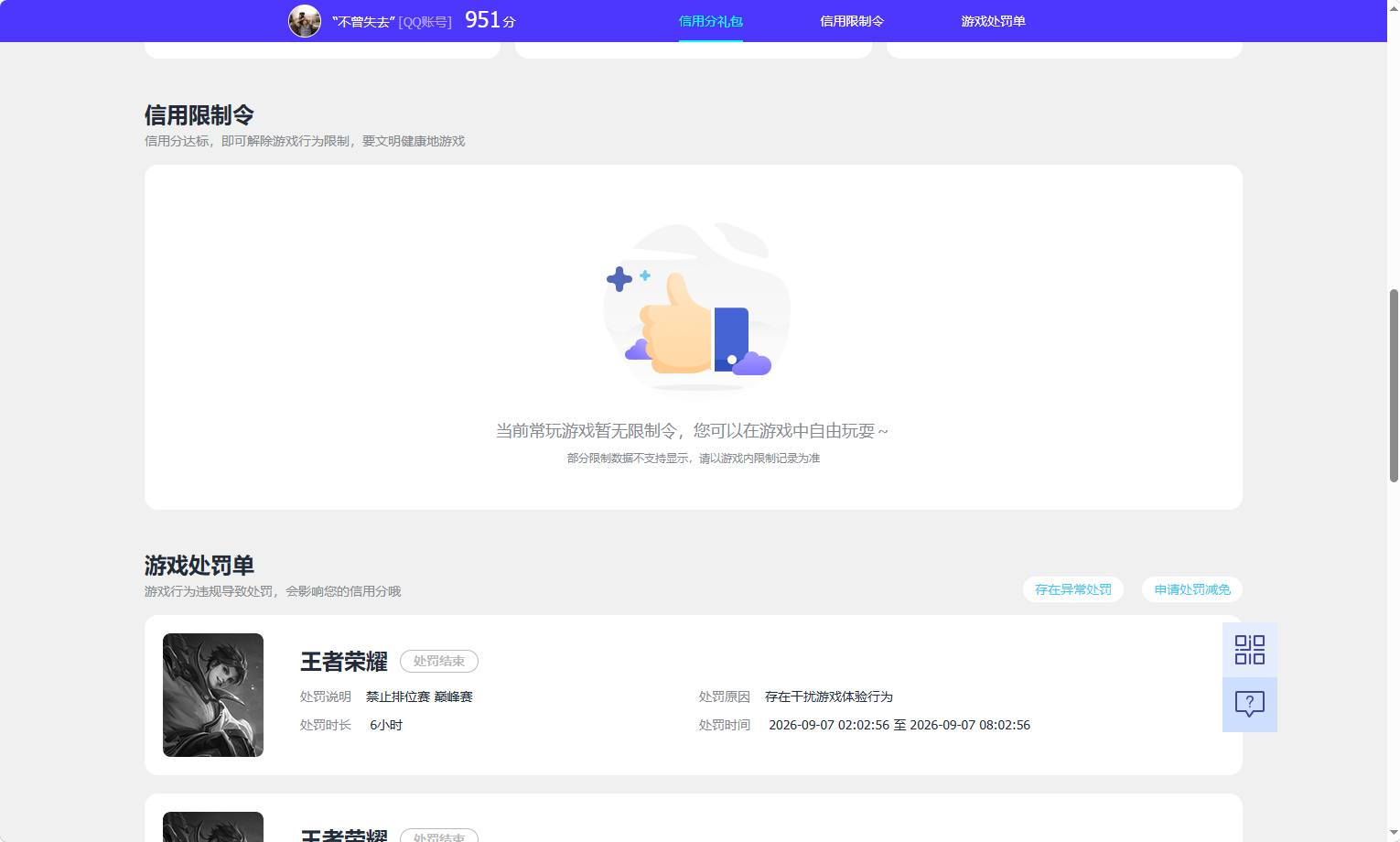The height and width of the screenshot is (842, 1400).
Task: Click 禁止排位赛 巅峰赛 punishment description
Action: tap(419, 696)
